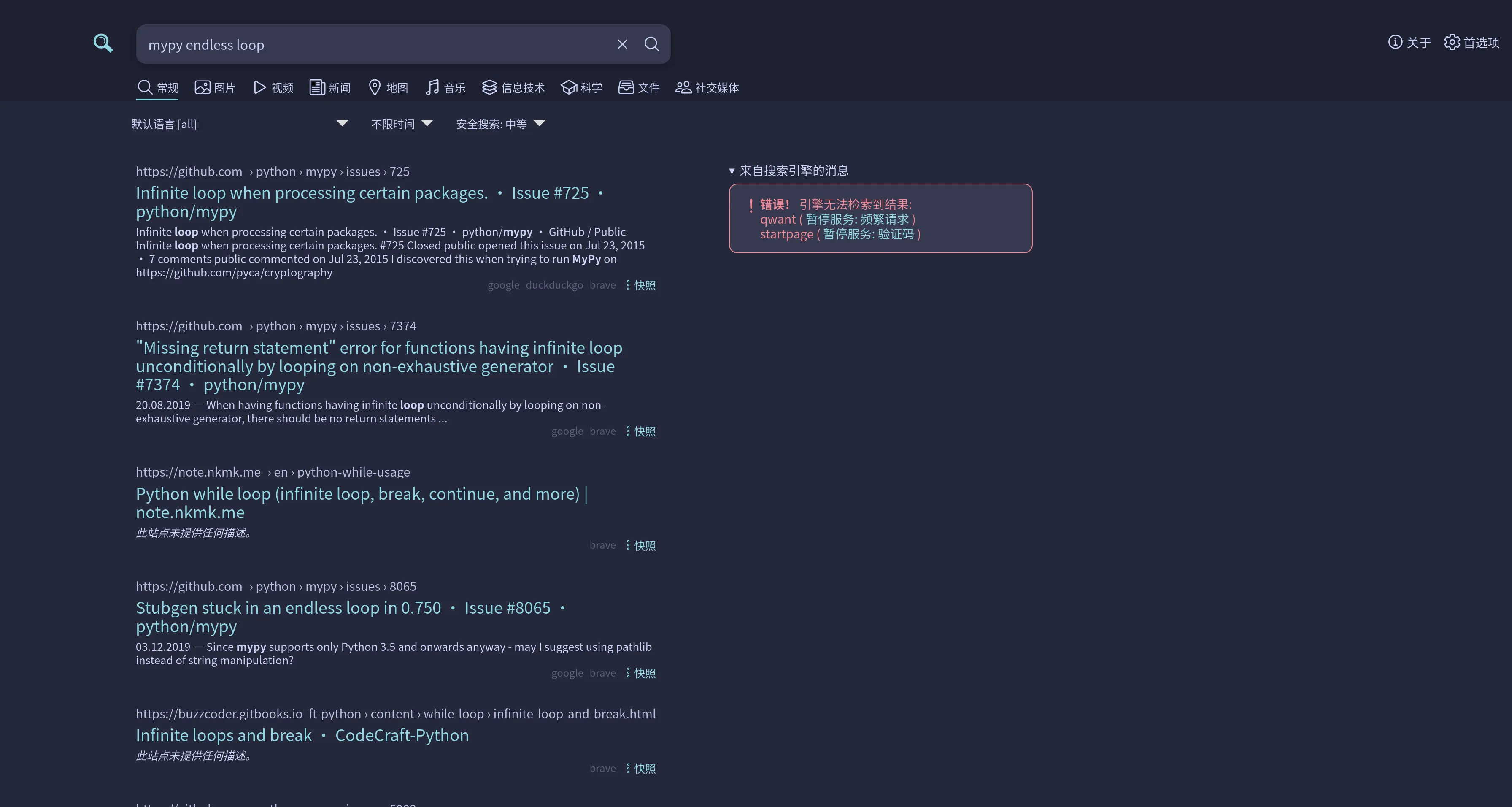1512x807 pixels.
Task: Select the 地图 map category
Action: click(x=388, y=87)
